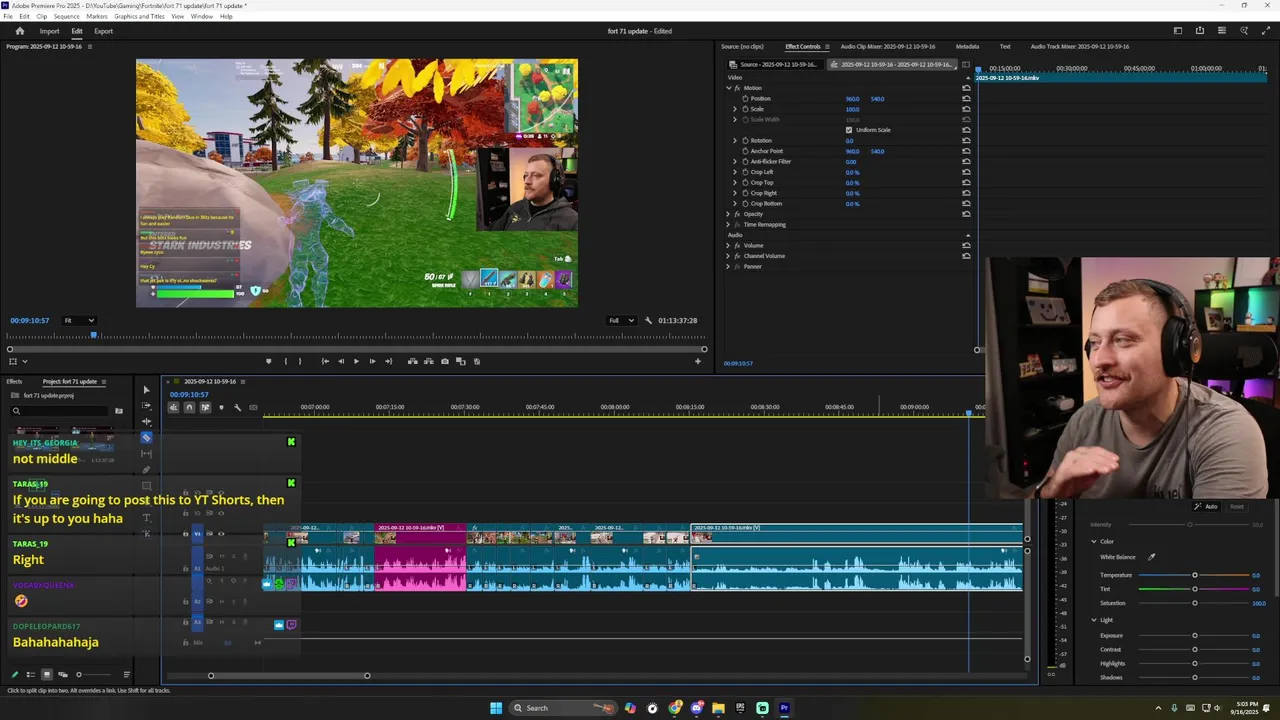Select the Razor tool in the tools panel

146,438
